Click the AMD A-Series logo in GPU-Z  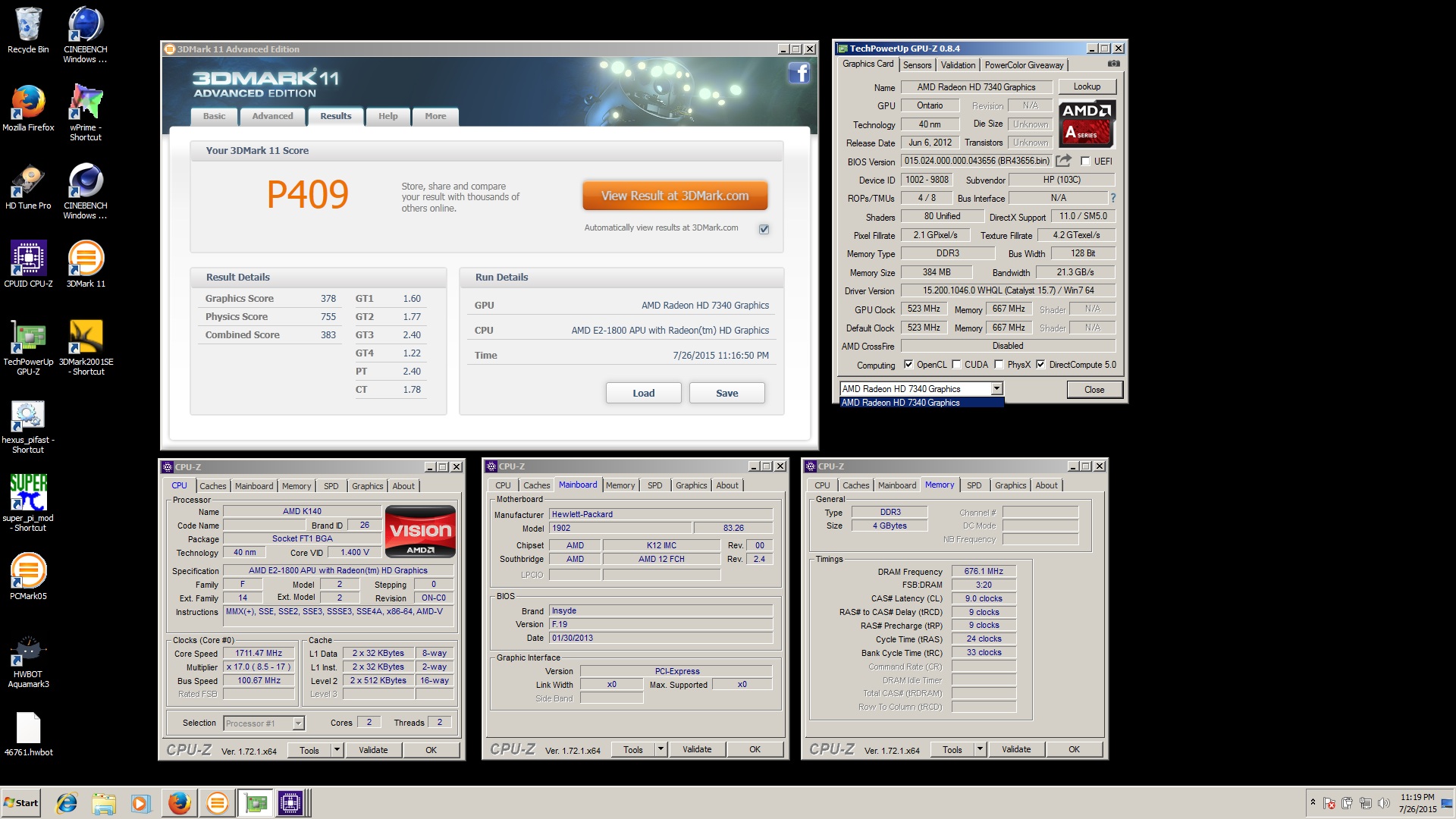point(1087,124)
